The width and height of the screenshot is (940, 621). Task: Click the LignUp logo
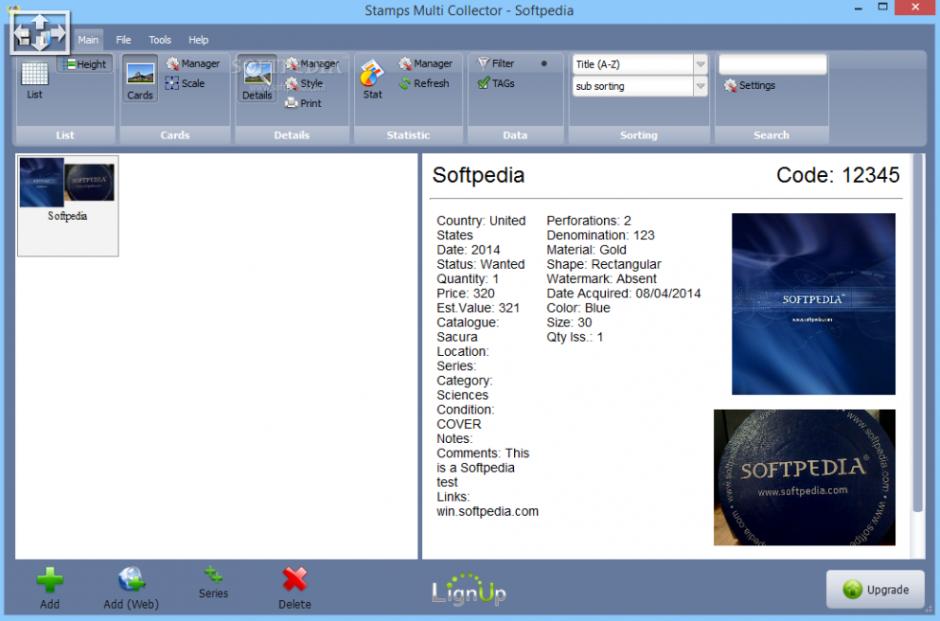tap(469, 590)
